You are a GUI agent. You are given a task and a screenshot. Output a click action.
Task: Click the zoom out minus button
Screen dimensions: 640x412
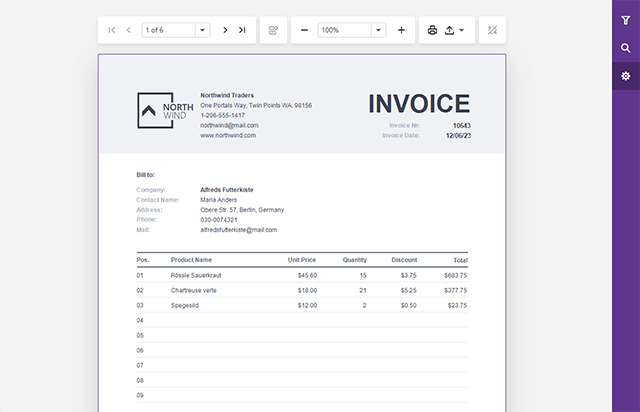tap(304, 30)
